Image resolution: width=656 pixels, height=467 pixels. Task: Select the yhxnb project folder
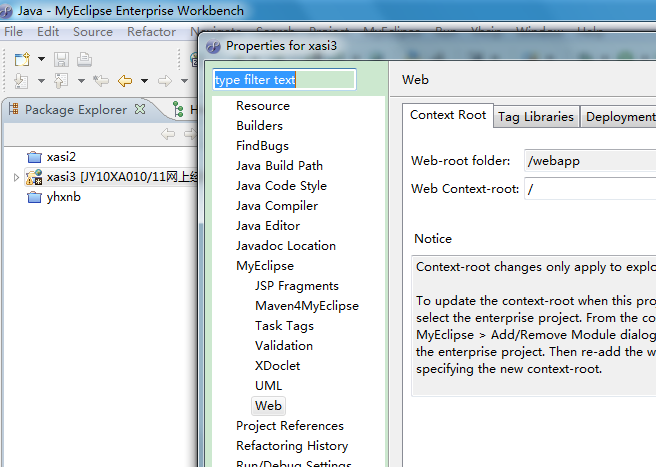click(x=54, y=197)
